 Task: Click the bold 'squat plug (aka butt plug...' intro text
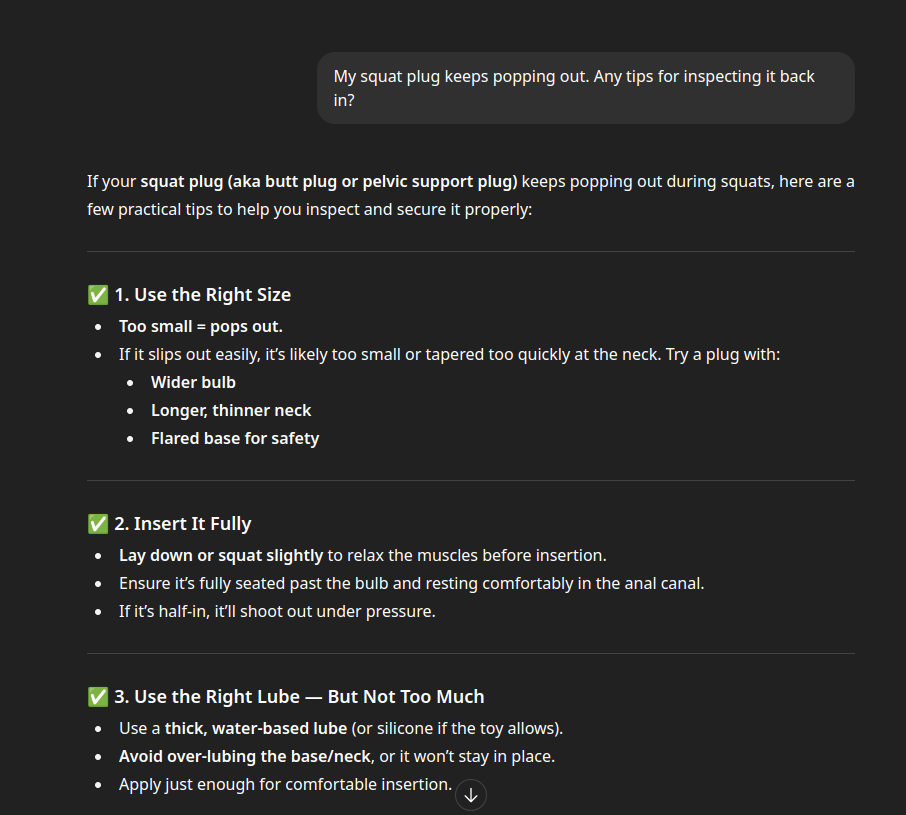(x=329, y=181)
